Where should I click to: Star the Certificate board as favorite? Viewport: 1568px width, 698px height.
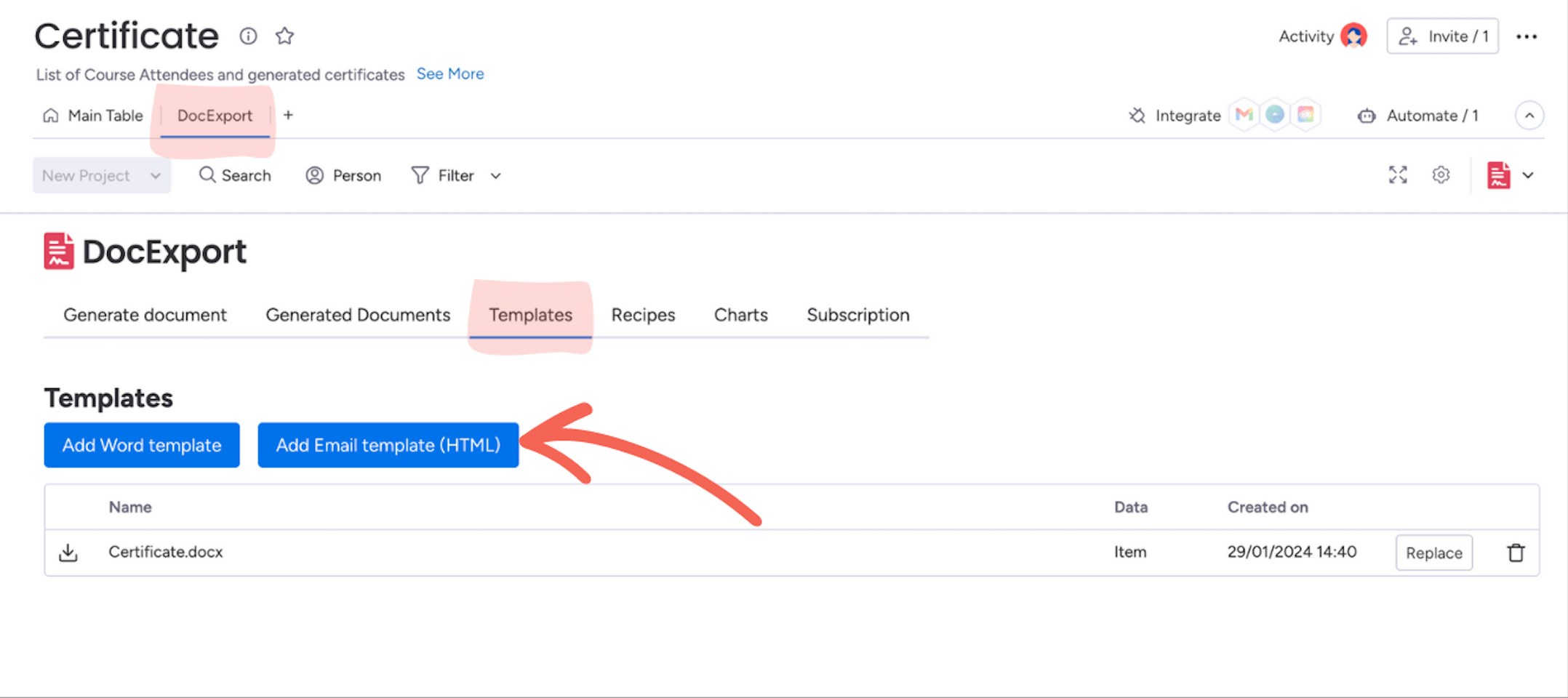[284, 36]
